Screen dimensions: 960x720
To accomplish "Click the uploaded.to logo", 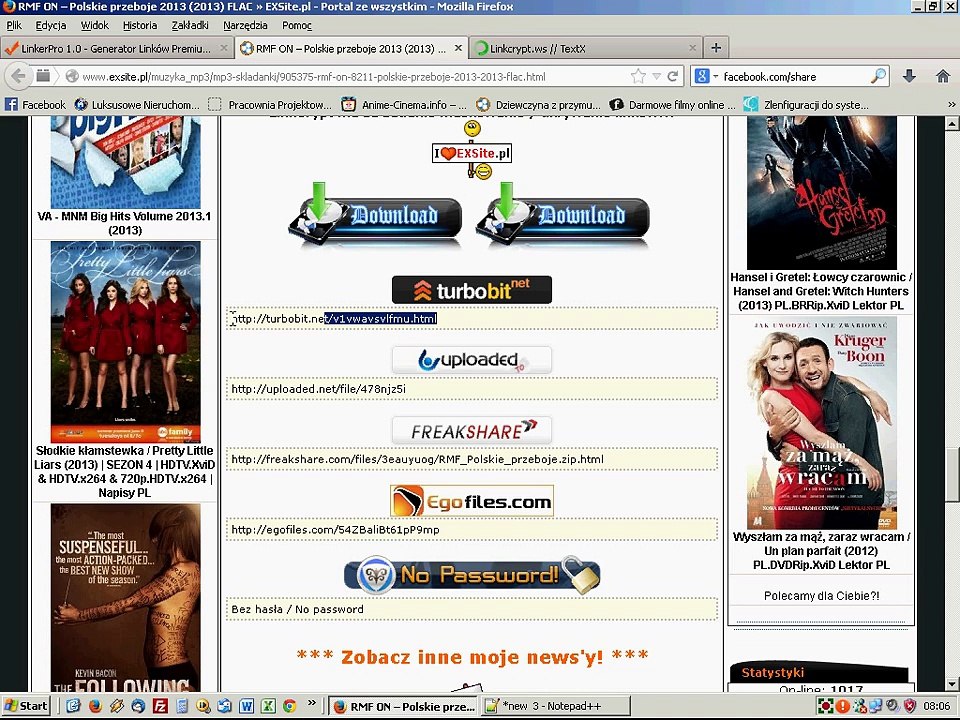I will pyautogui.click(x=471, y=360).
